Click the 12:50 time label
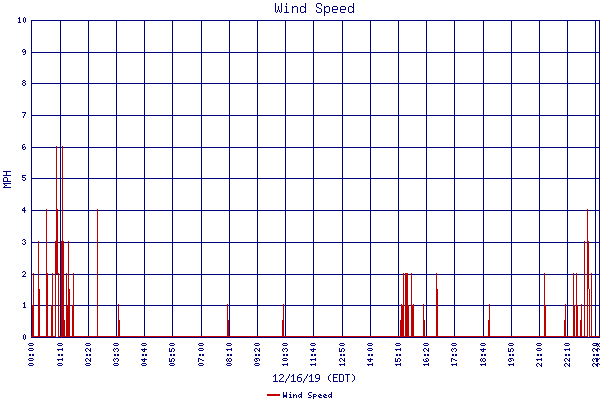This screenshot has width=600, height=400. pos(342,354)
